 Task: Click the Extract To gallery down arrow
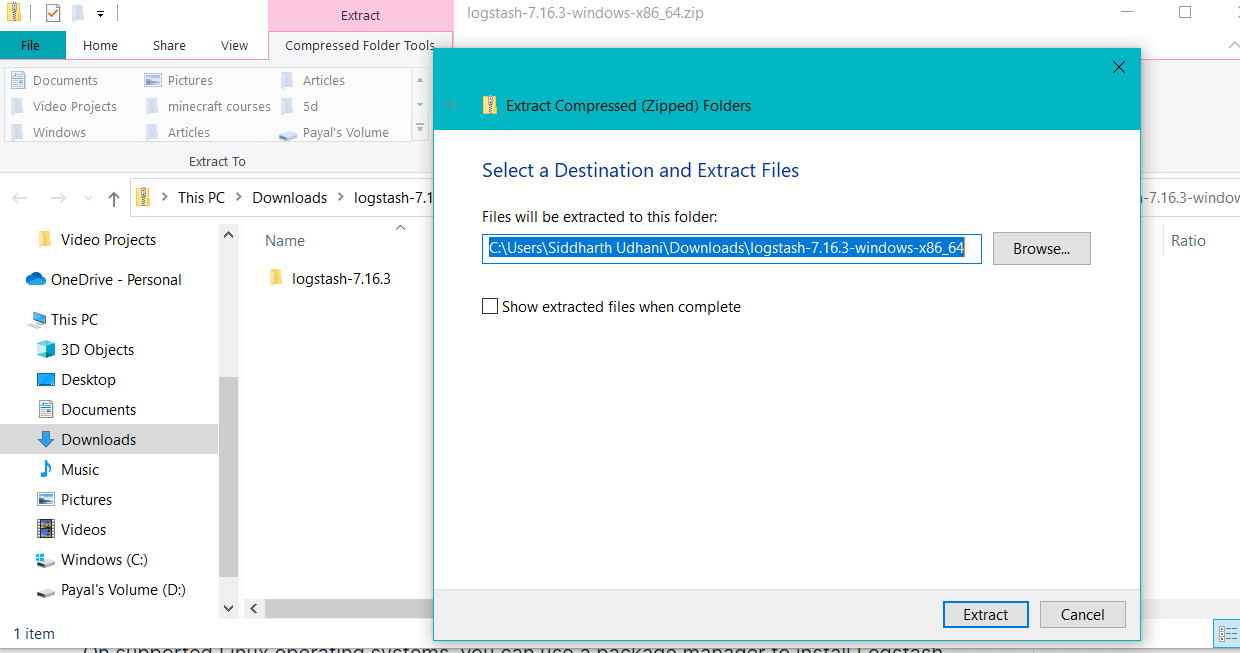click(420, 104)
